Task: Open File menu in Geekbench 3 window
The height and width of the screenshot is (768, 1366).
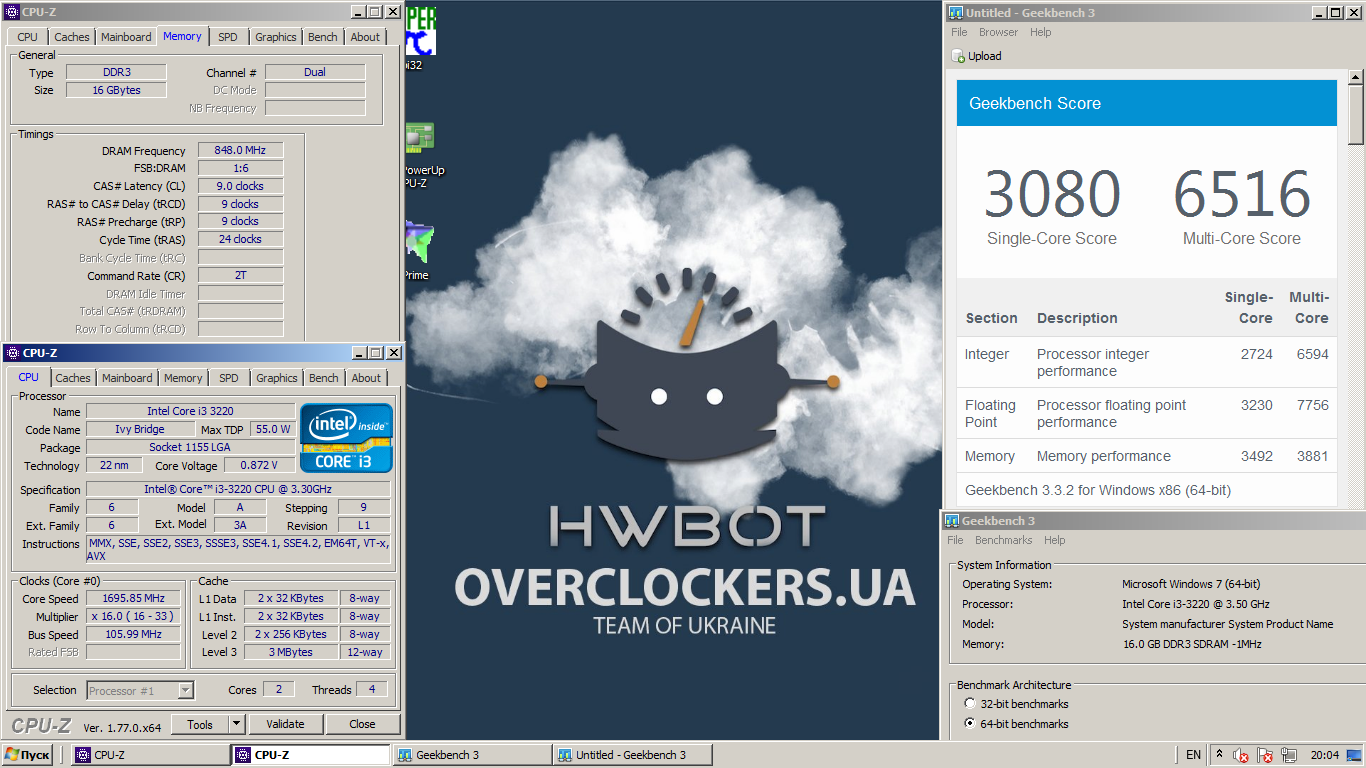Action: [x=955, y=540]
